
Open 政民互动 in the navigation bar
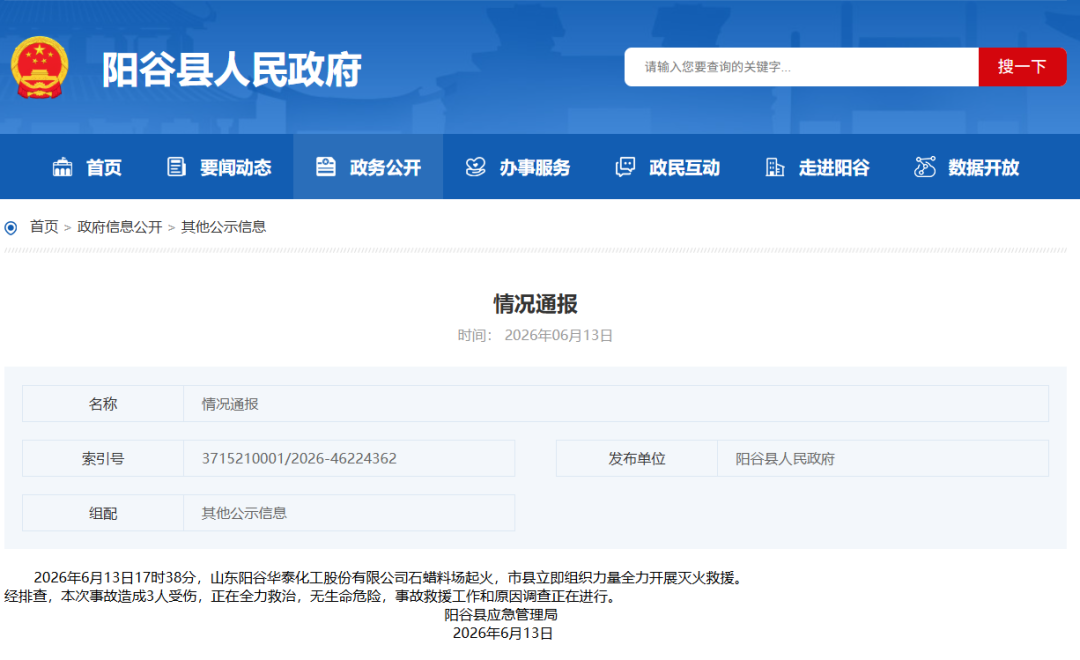click(684, 167)
